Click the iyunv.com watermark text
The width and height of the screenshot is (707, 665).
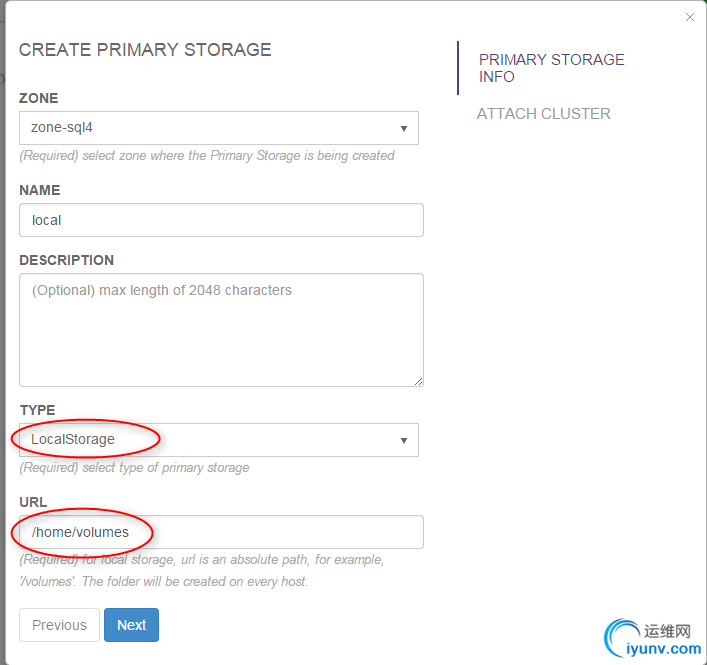click(x=668, y=647)
